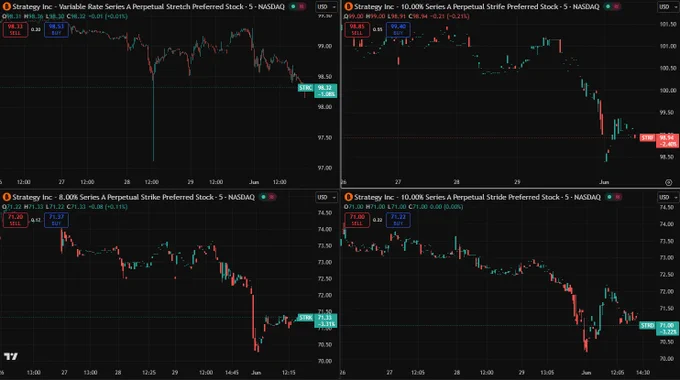Viewport: 680px width, 380px height.
Task: Click red status badge on Strife chart
Action: [616, 7]
